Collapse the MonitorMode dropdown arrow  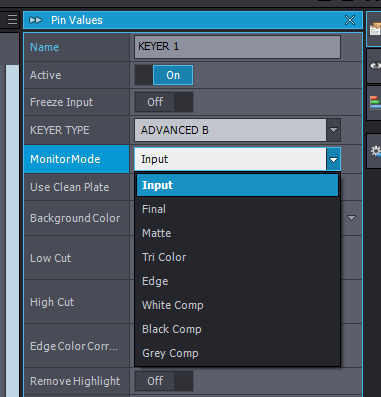(333, 159)
